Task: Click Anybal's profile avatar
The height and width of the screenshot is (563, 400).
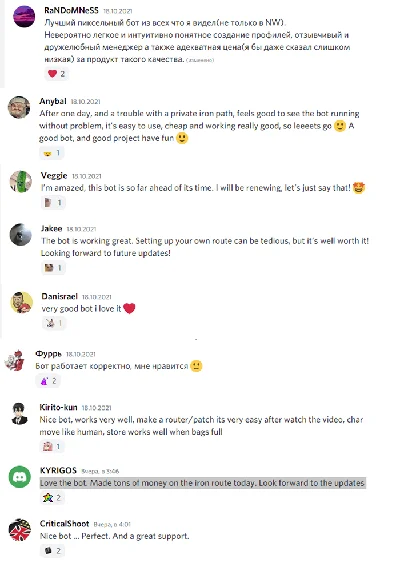Action: (19, 107)
